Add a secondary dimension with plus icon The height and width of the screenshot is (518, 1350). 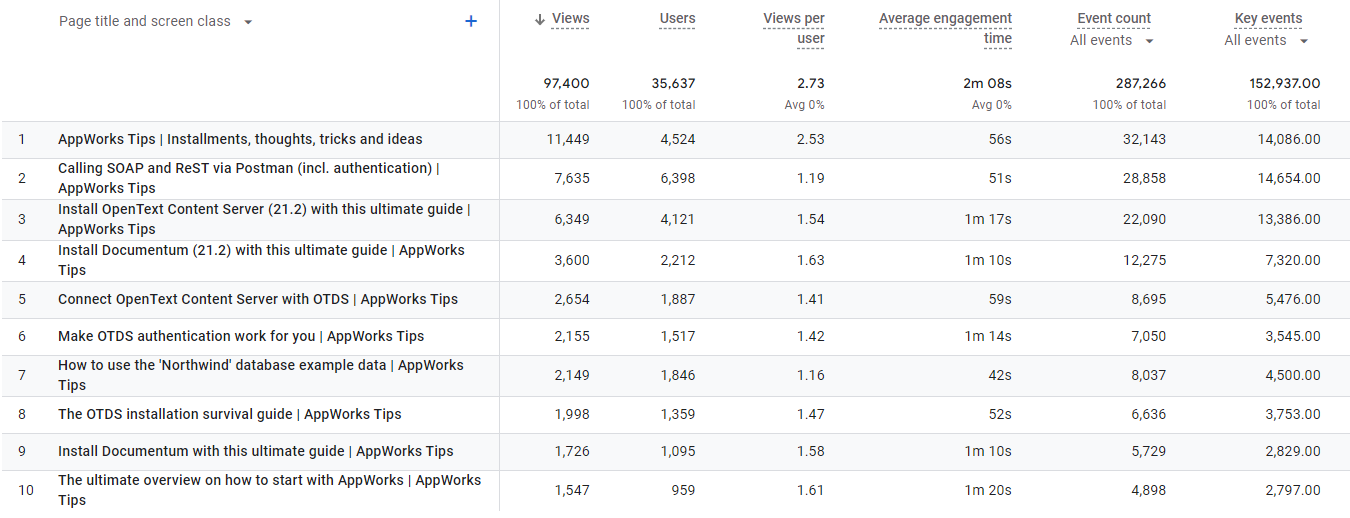coord(471,21)
